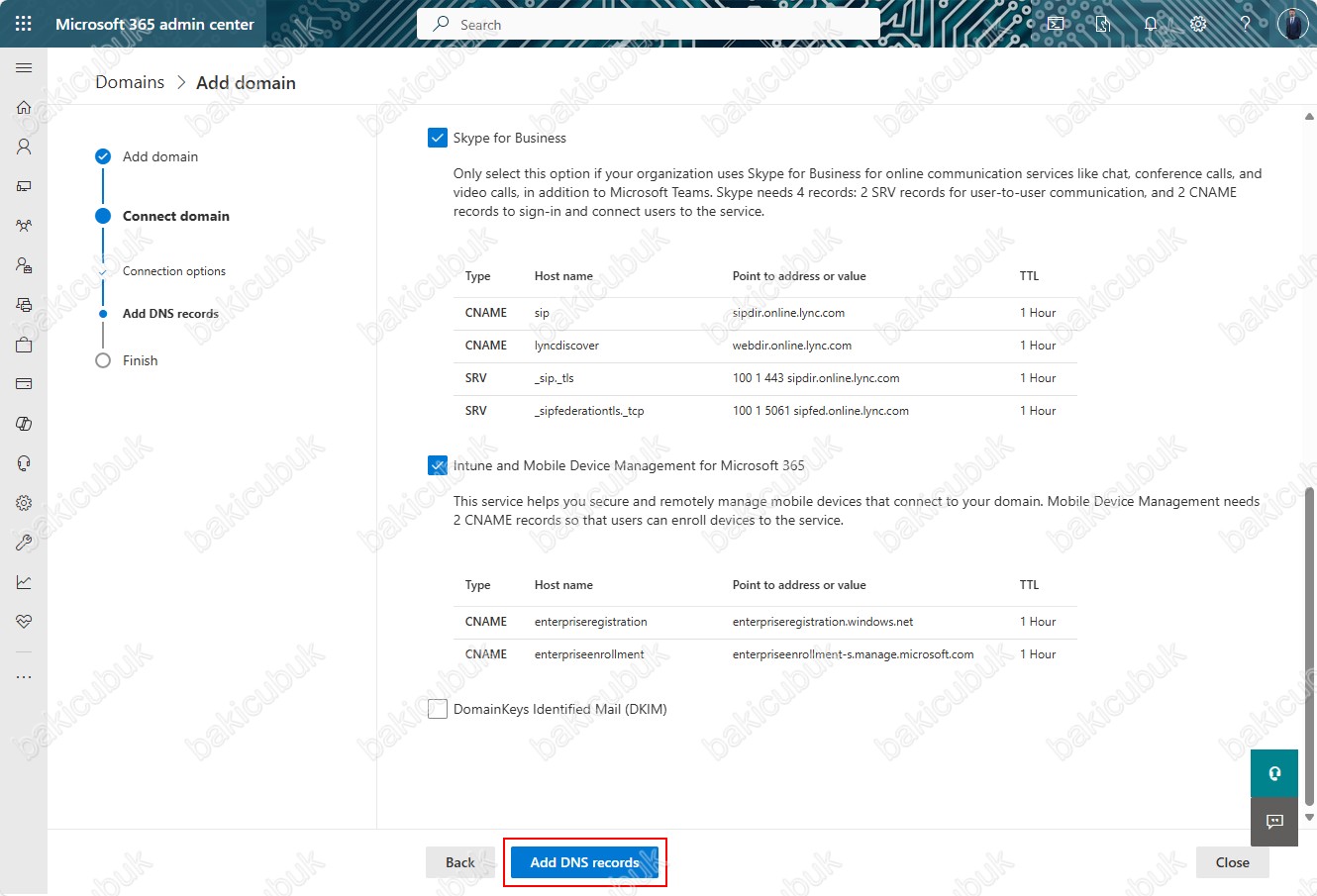Select value 100 1 5061 sipfed.online.lync.com
The image size is (1317, 896).
click(821, 411)
